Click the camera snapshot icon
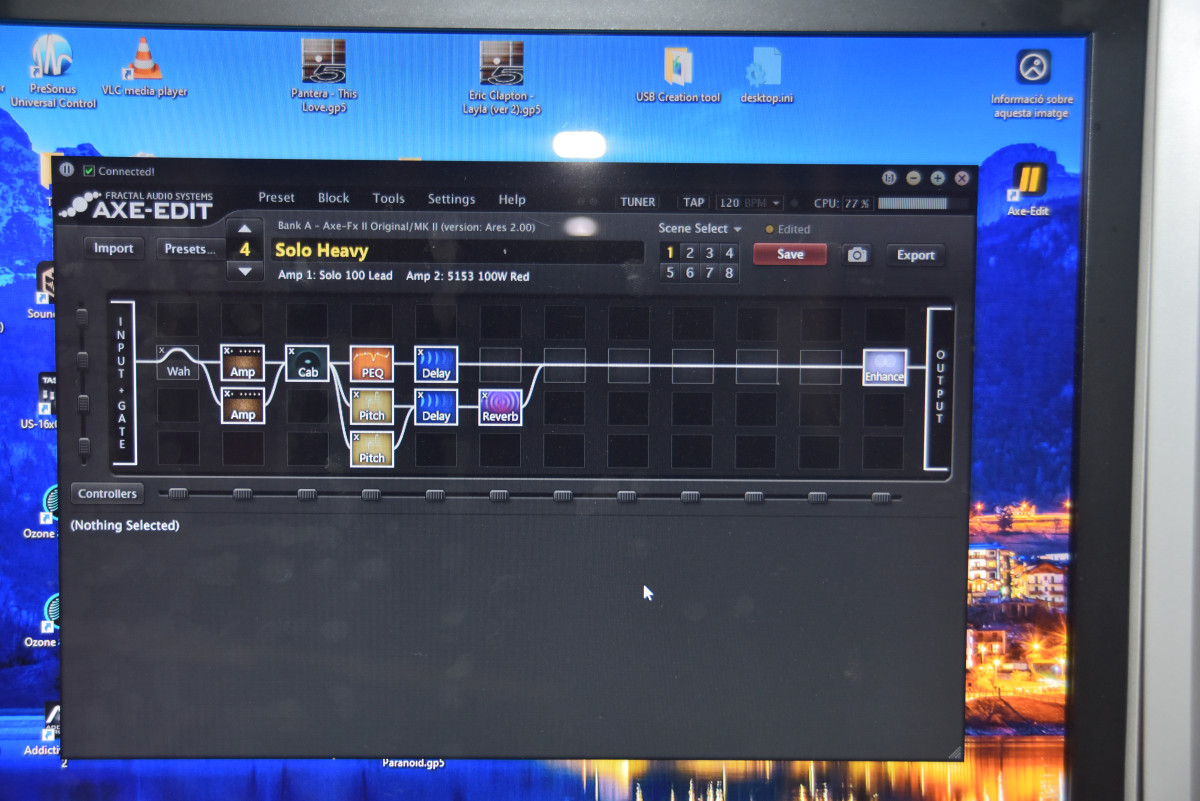This screenshot has height=801, width=1200. click(x=857, y=255)
